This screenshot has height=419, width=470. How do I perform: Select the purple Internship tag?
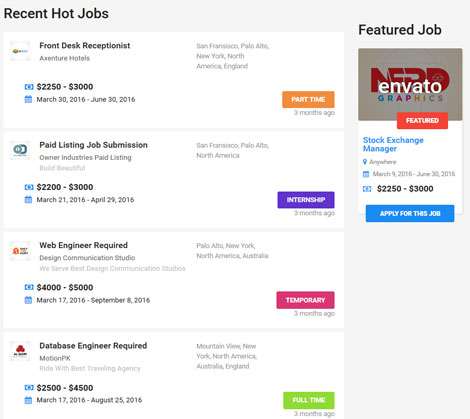click(x=306, y=200)
